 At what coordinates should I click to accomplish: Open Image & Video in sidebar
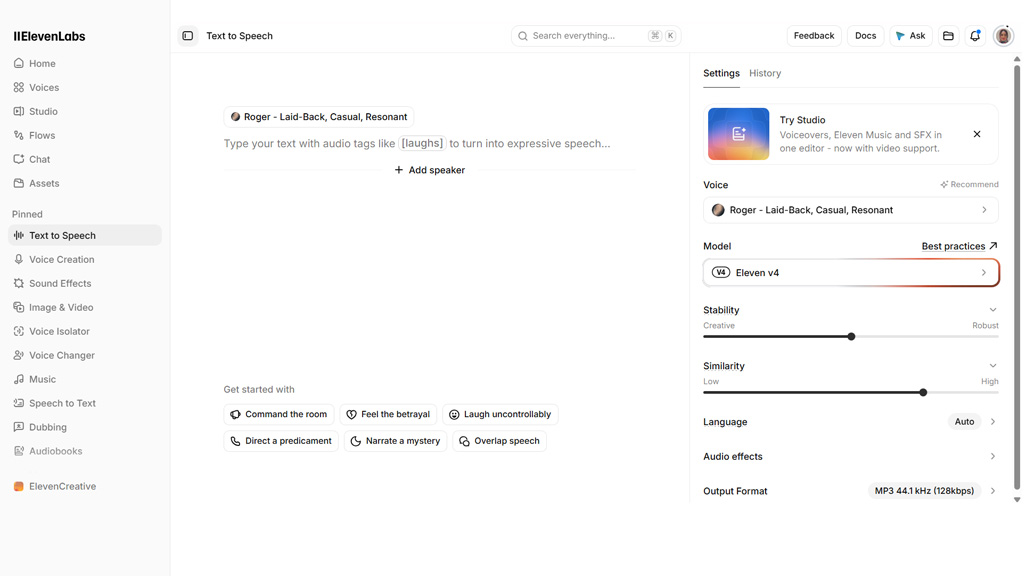85,308
